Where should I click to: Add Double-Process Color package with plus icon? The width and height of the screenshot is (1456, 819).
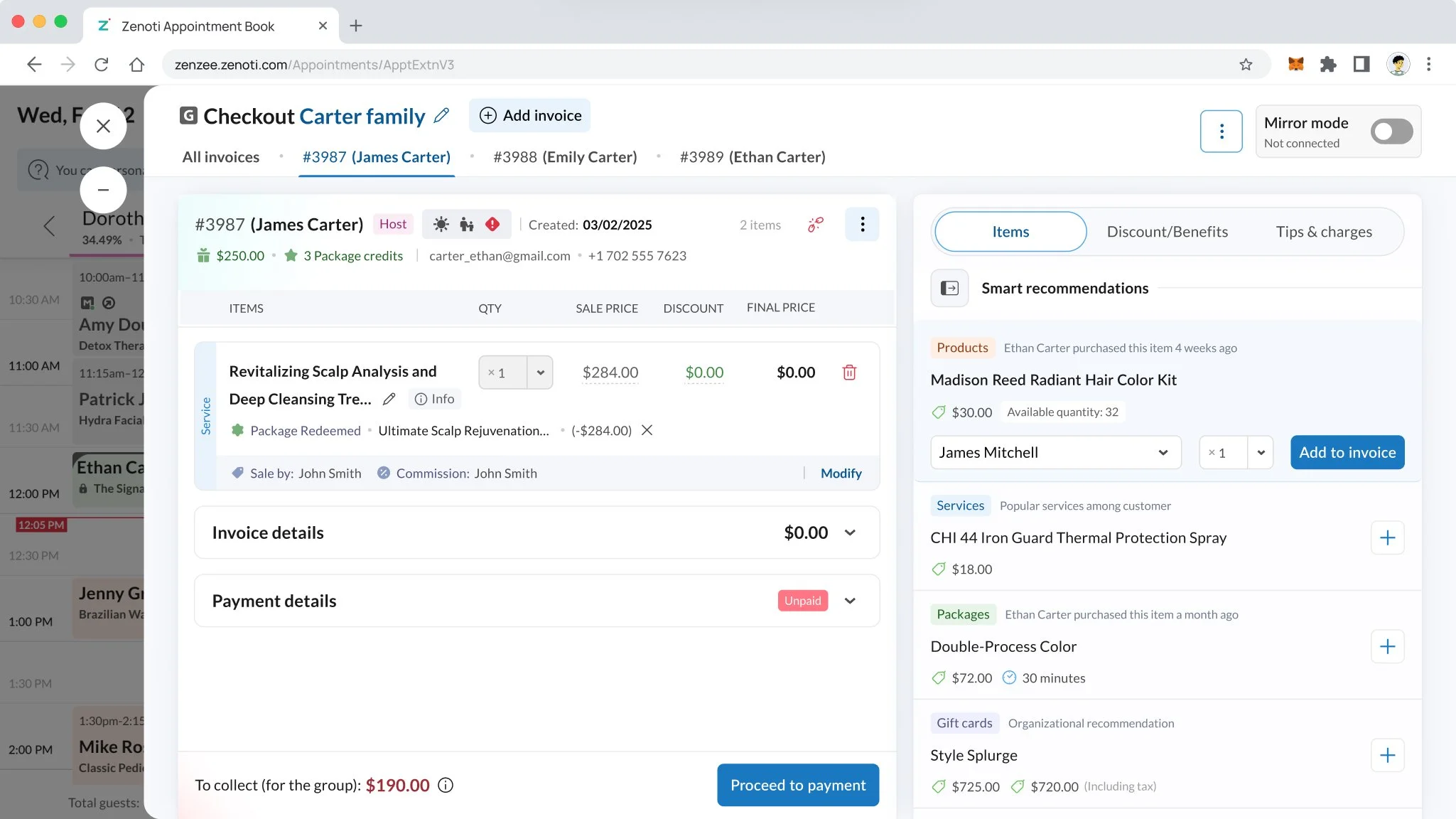coord(1387,646)
